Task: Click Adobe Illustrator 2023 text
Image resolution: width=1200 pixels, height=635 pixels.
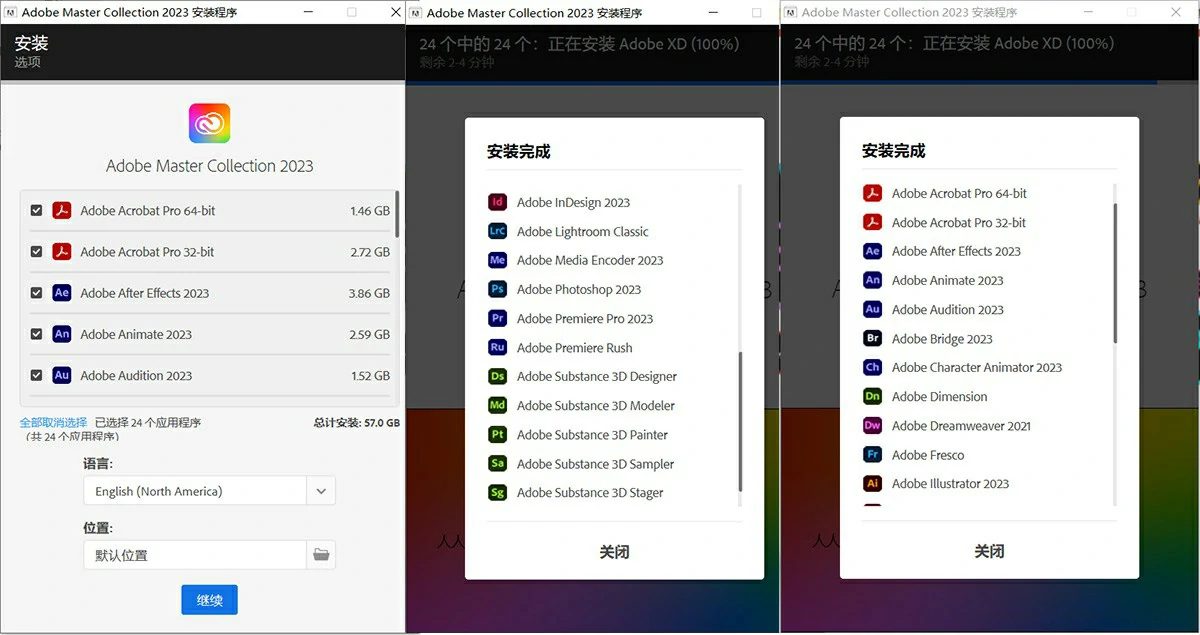Action: 951,483
